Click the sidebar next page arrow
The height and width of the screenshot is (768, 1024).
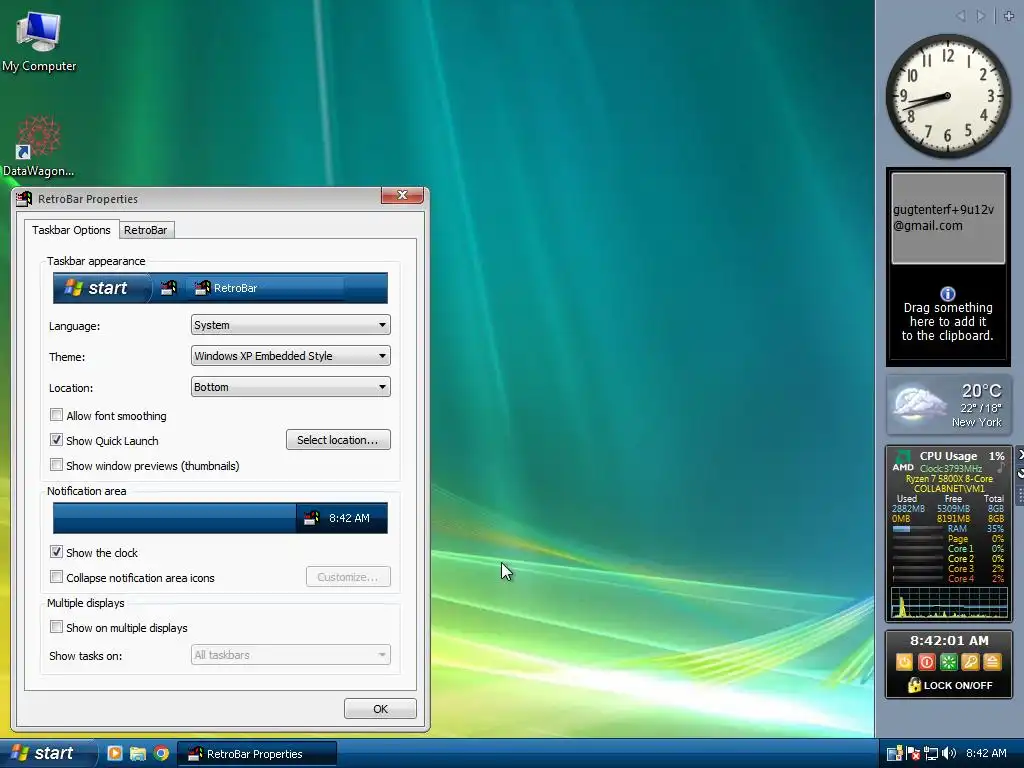980,16
